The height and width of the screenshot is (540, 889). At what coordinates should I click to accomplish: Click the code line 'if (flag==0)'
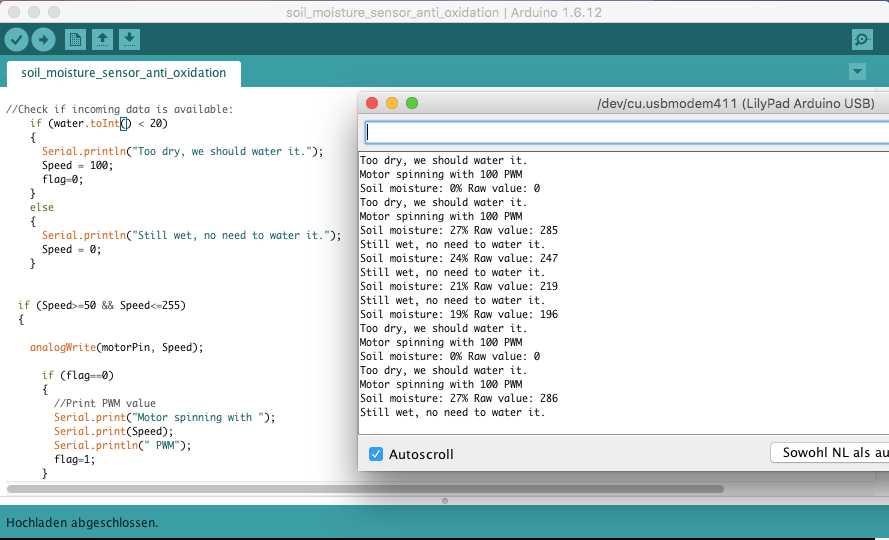pyautogui.click(x=78, y=376)
